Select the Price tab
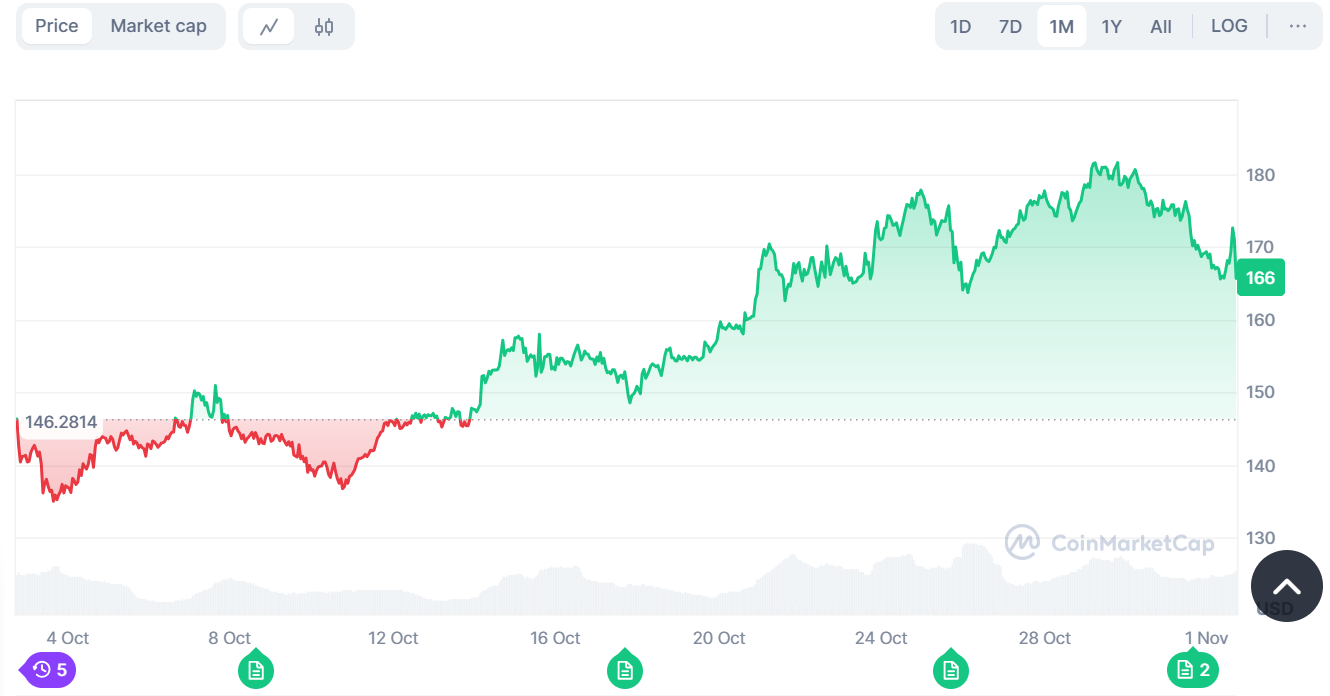 pyautogui.click(x=56, y=26)
